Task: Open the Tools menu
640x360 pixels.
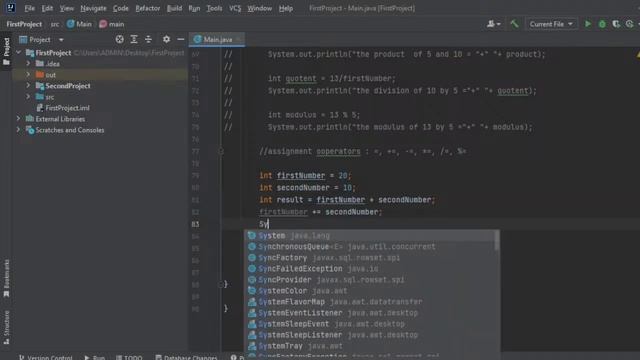Action: click(x=214, y=8)
